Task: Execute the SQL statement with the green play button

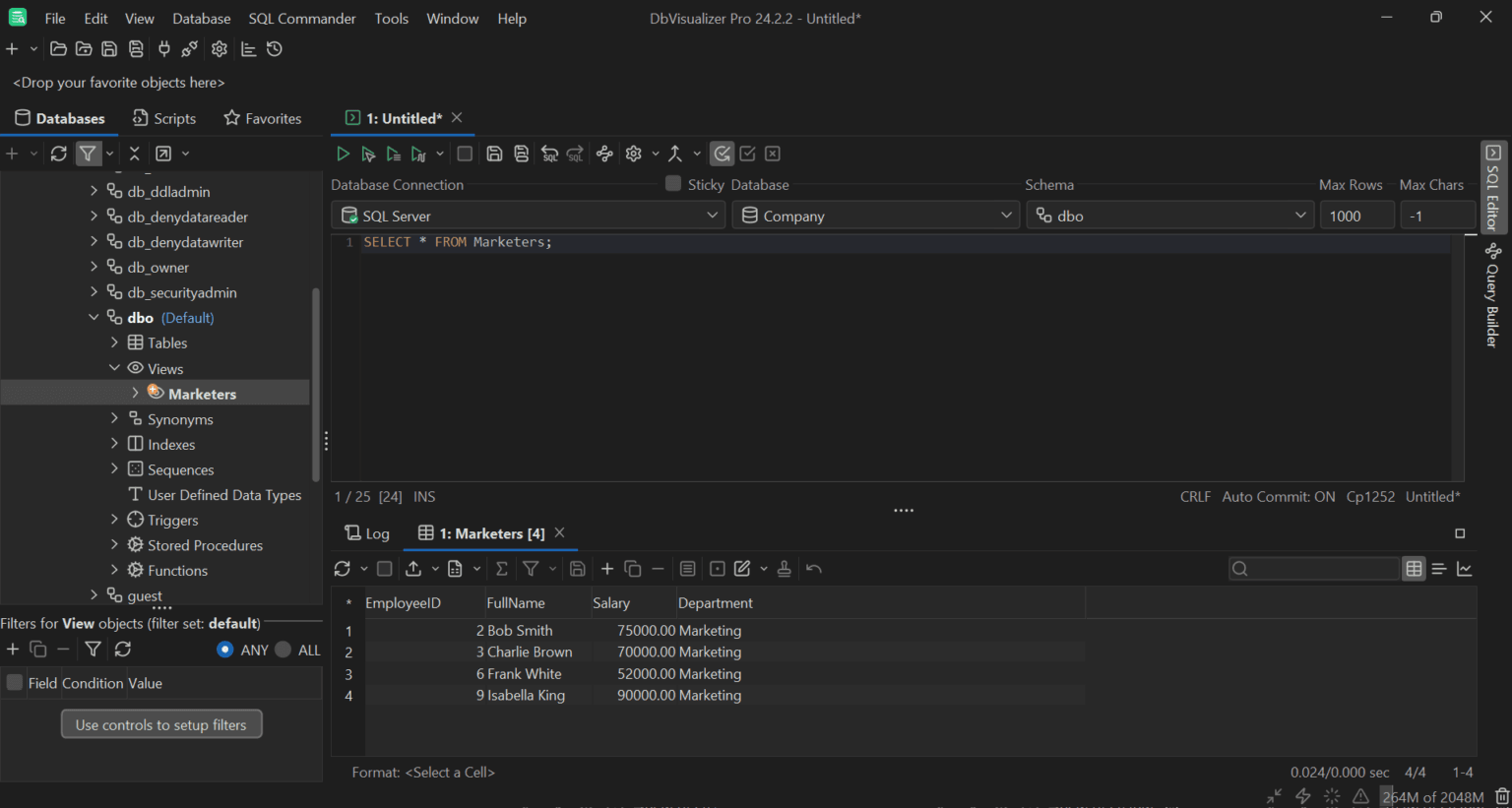Action: point(343,154)
